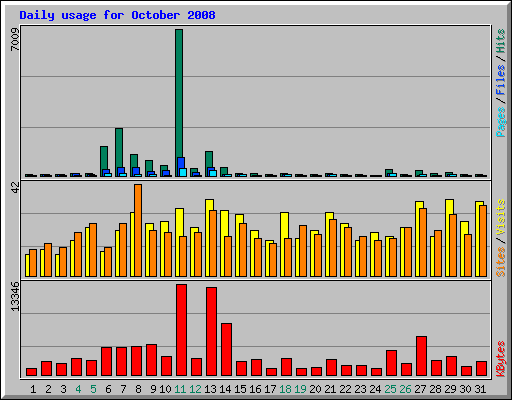Click the red 'KBytes' legend label
Screen dimensions: 512x400
point(500,359)
